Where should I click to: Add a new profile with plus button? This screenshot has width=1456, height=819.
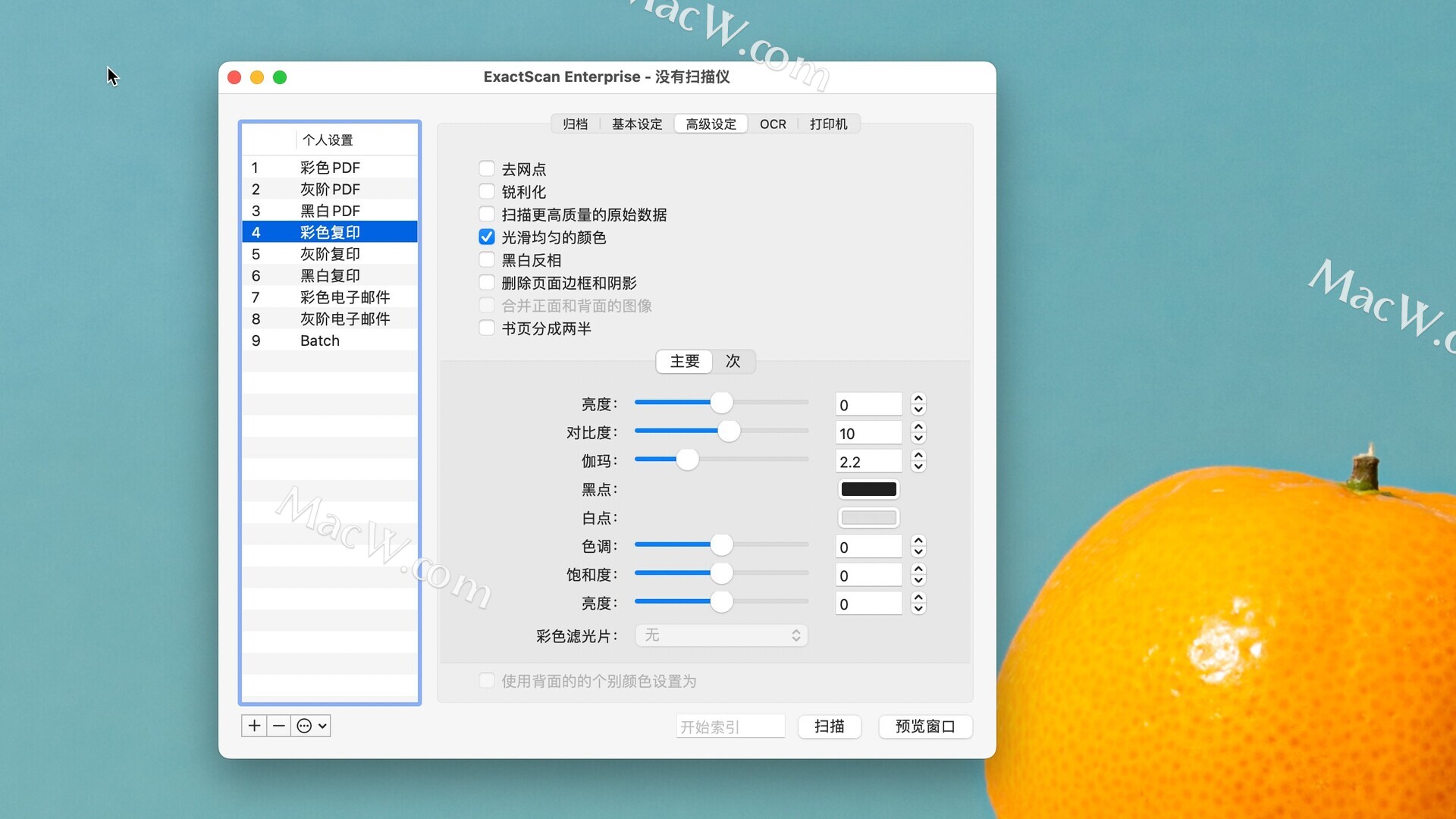coord(254,726)
